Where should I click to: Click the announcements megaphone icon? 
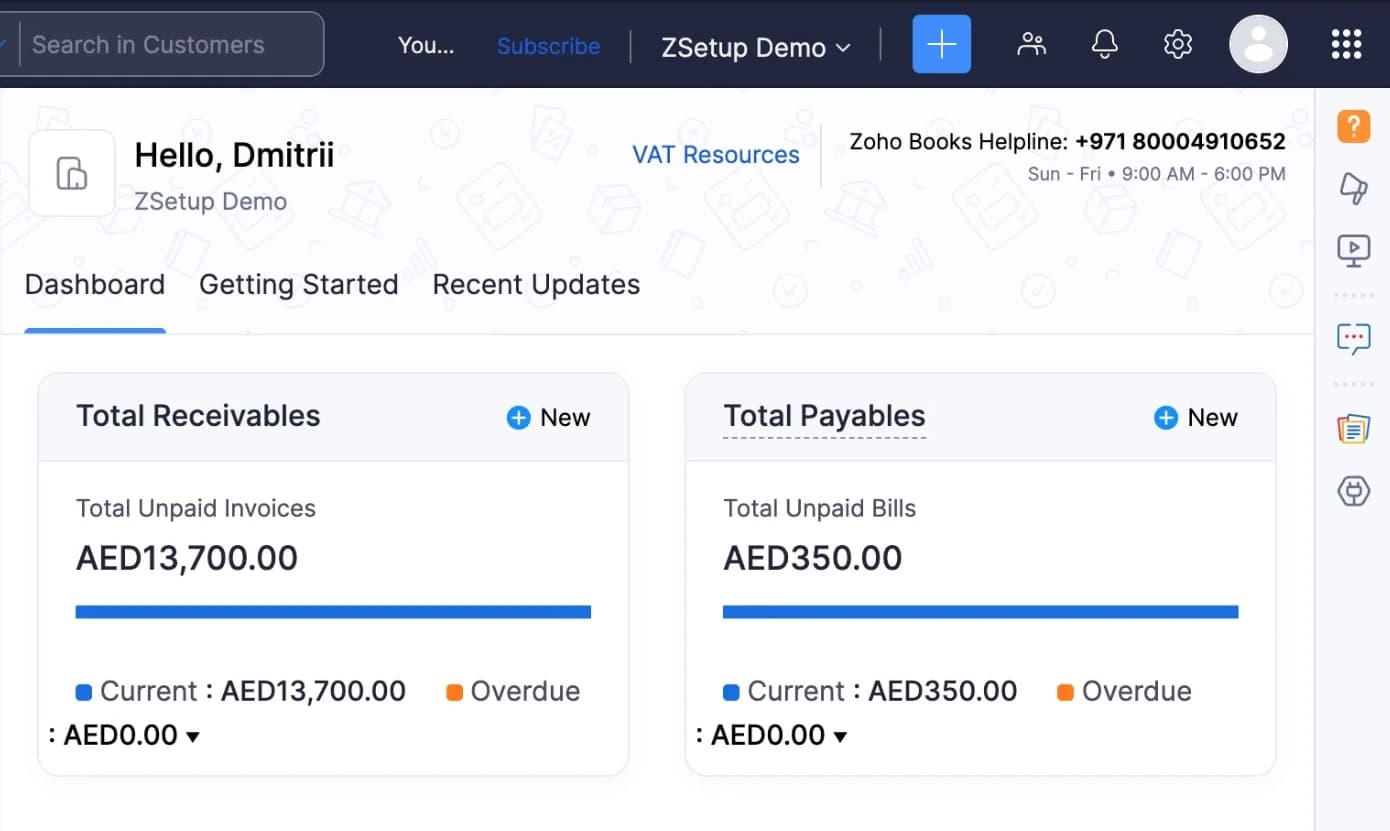1353,187
